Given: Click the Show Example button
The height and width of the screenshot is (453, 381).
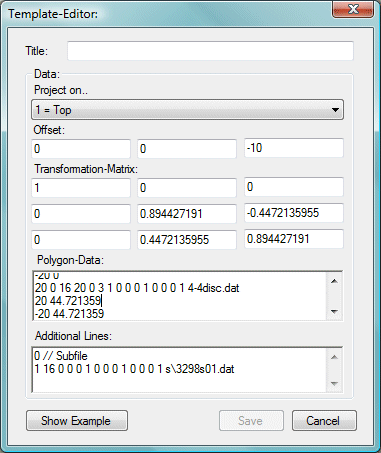Looking at the screenshot, I should (77, 421).
